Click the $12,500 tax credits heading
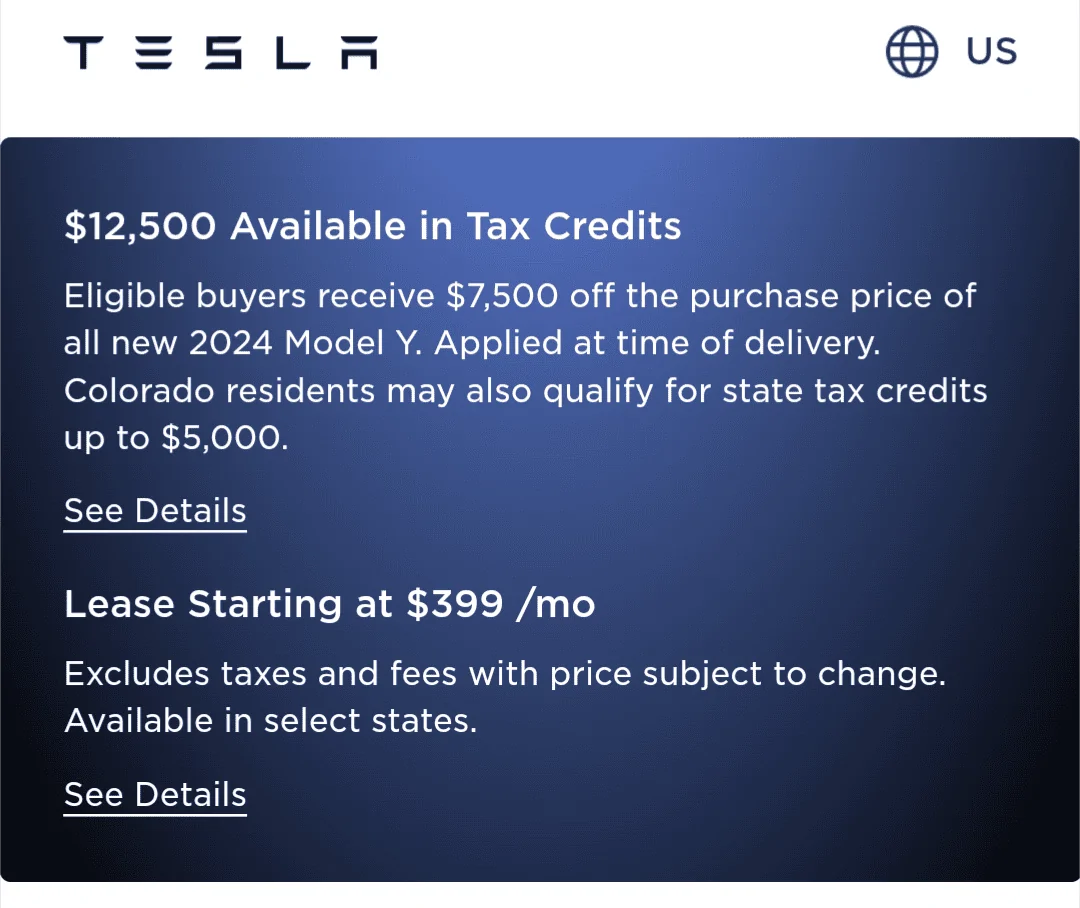The height and width of the screenshot is (908, 1080). pos(372,226)
